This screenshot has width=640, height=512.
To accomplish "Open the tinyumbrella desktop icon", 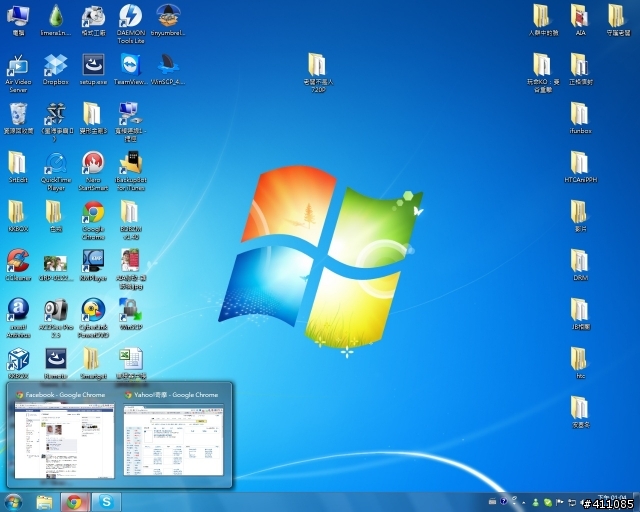I will coord(168,20).
